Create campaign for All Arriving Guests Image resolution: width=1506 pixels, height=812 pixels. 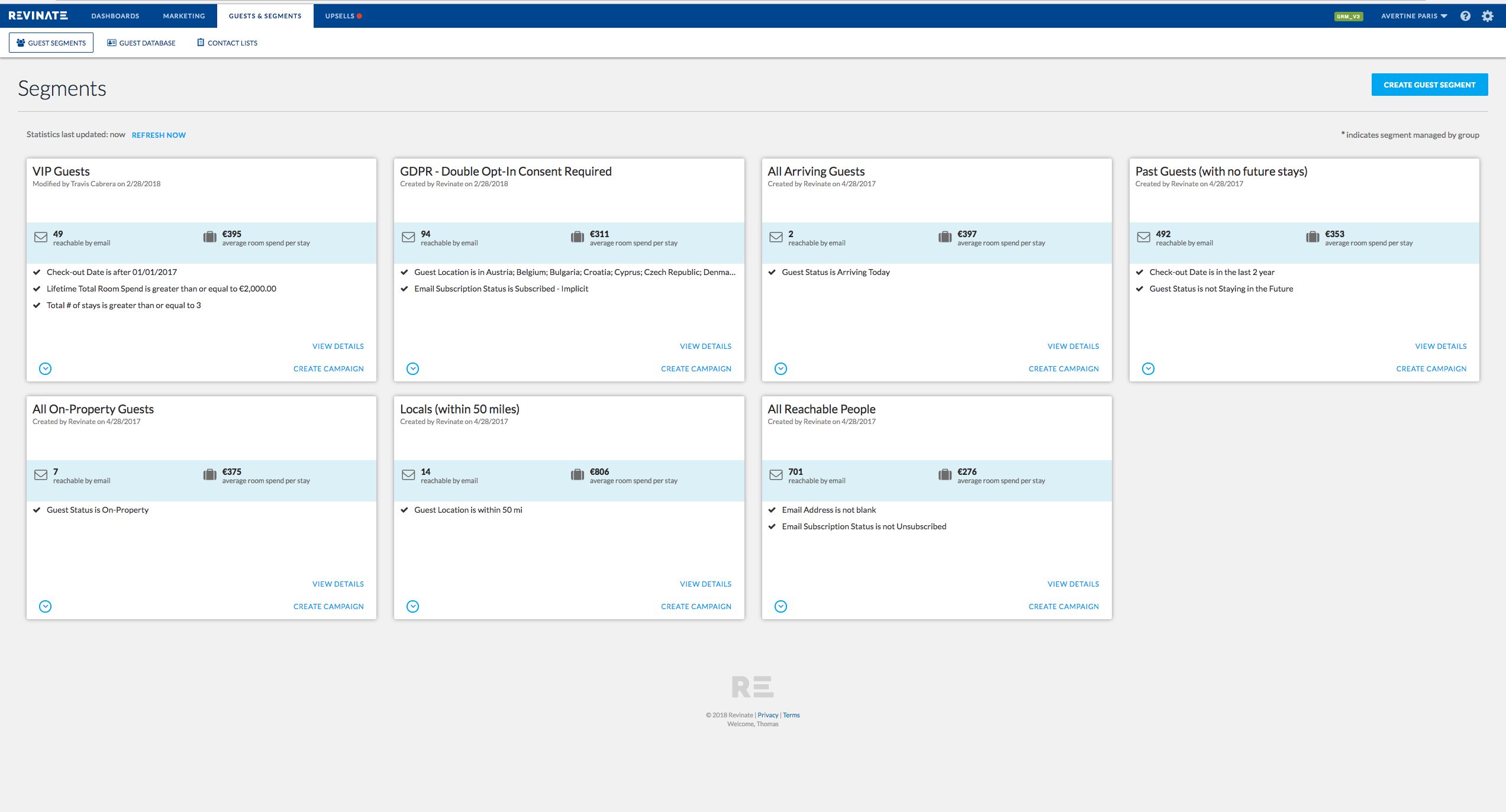[1063, 368]
